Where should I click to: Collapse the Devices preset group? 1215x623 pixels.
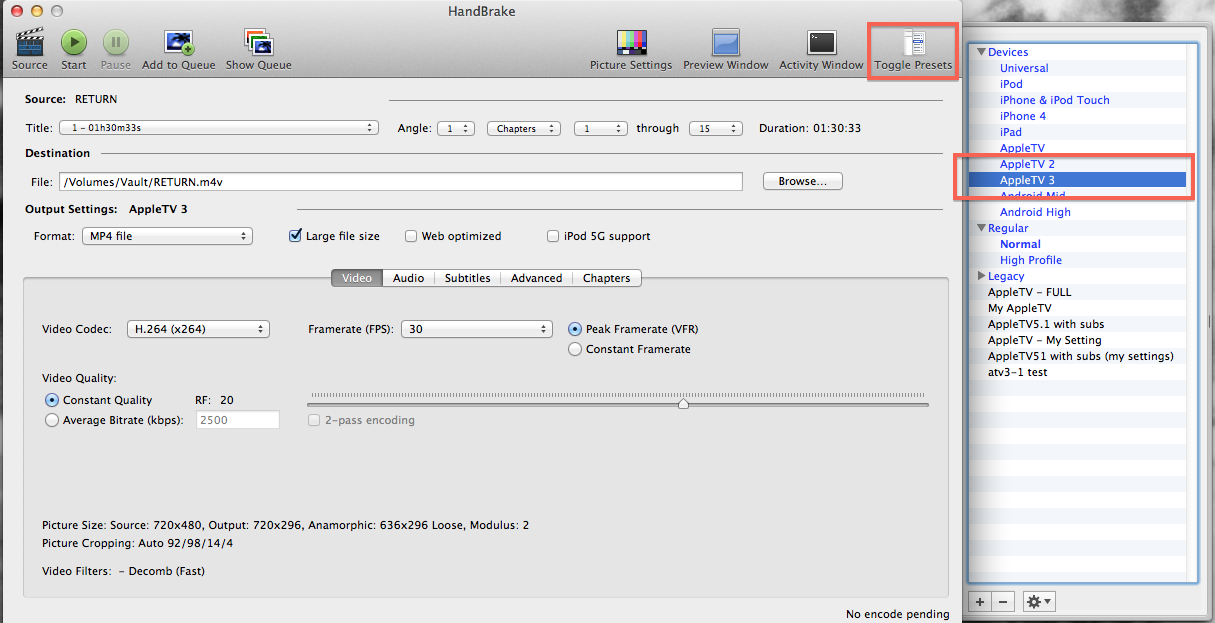981,52
